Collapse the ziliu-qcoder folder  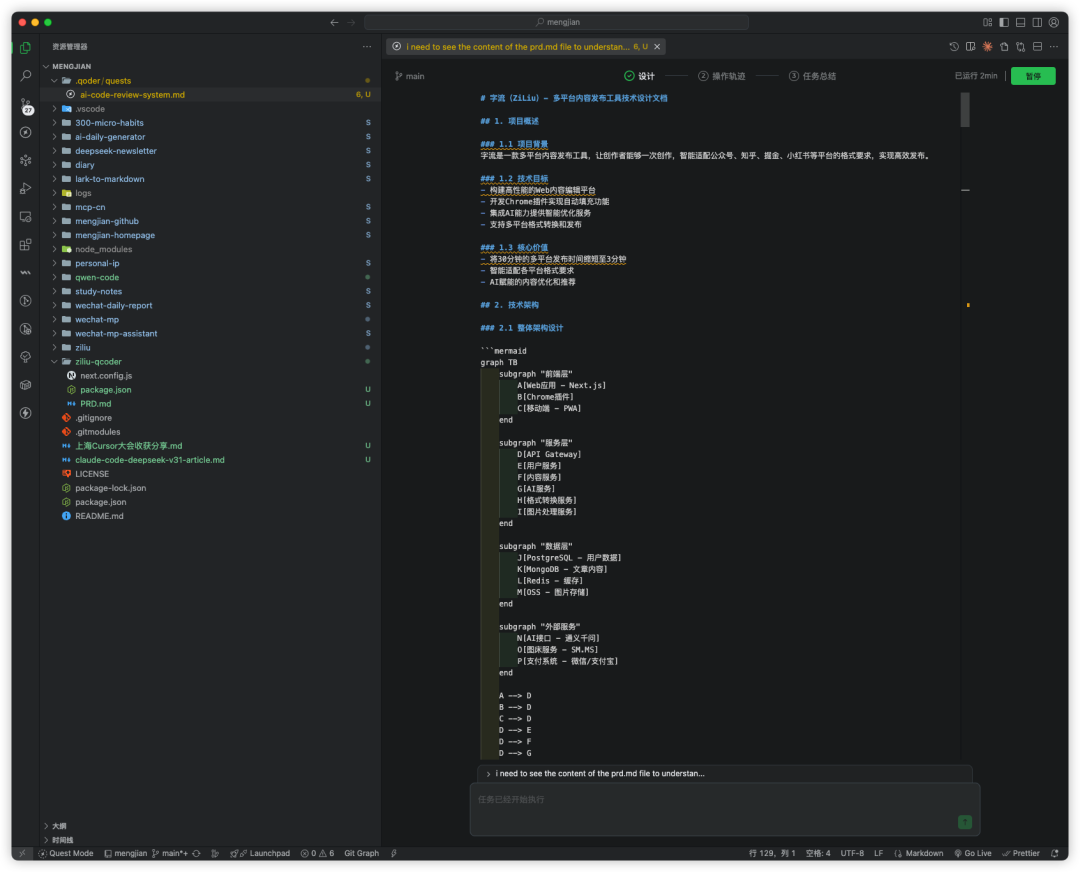[x=98, y=361]
